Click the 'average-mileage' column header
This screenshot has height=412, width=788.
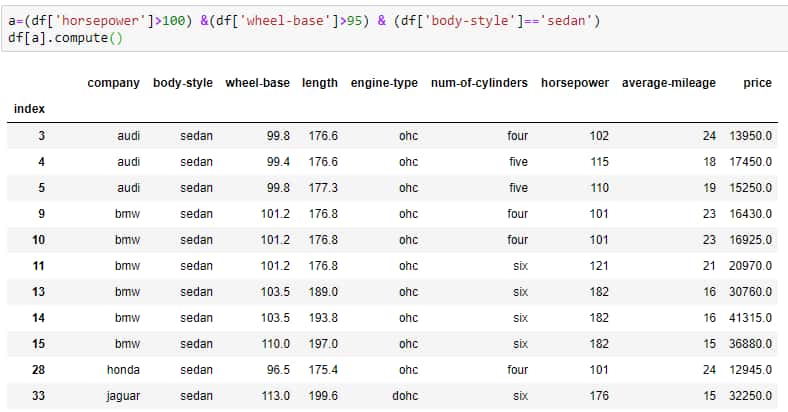point(669,83)
